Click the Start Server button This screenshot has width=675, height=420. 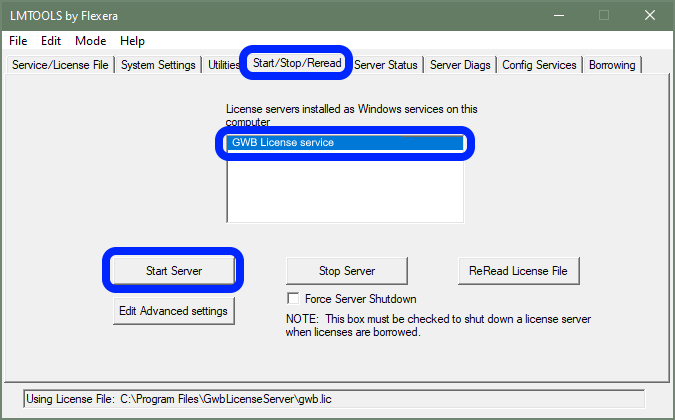pos(173,271)
